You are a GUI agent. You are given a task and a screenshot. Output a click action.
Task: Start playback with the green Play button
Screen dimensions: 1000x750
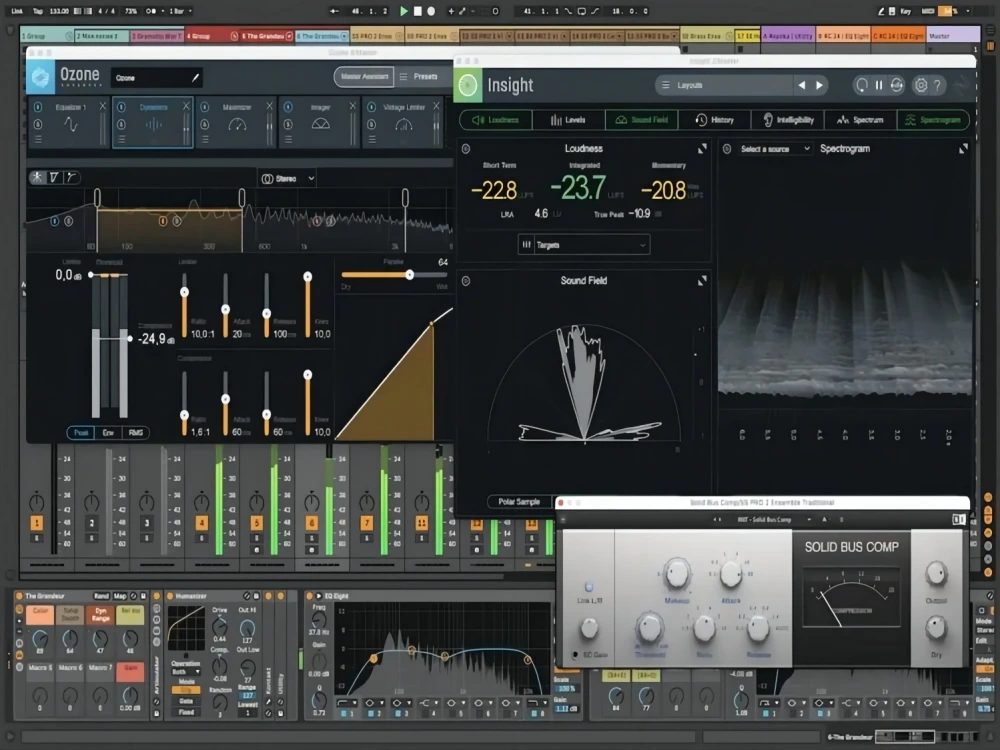[404, 11]
